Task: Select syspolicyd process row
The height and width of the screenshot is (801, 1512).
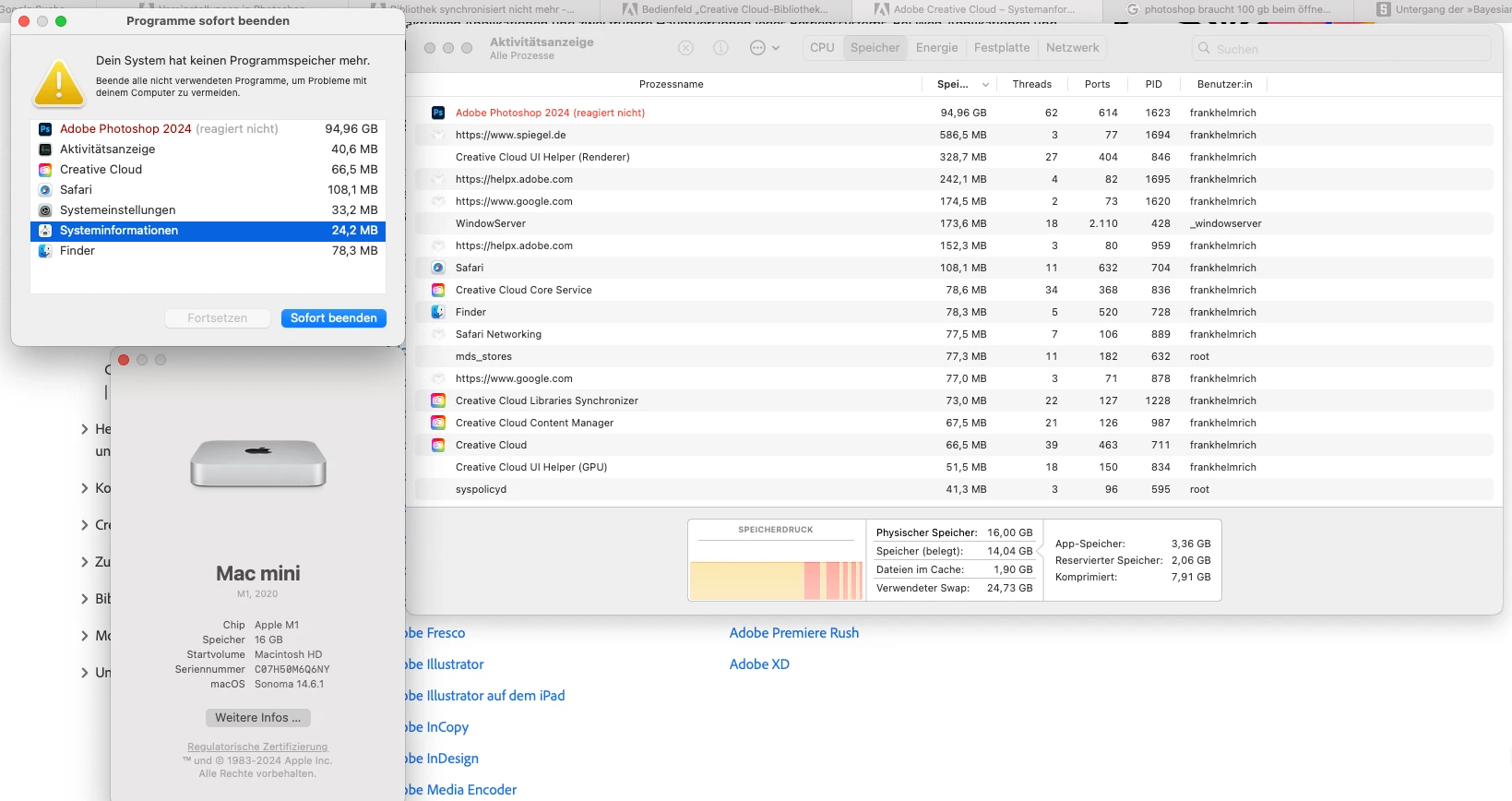Action: (954, 489)
